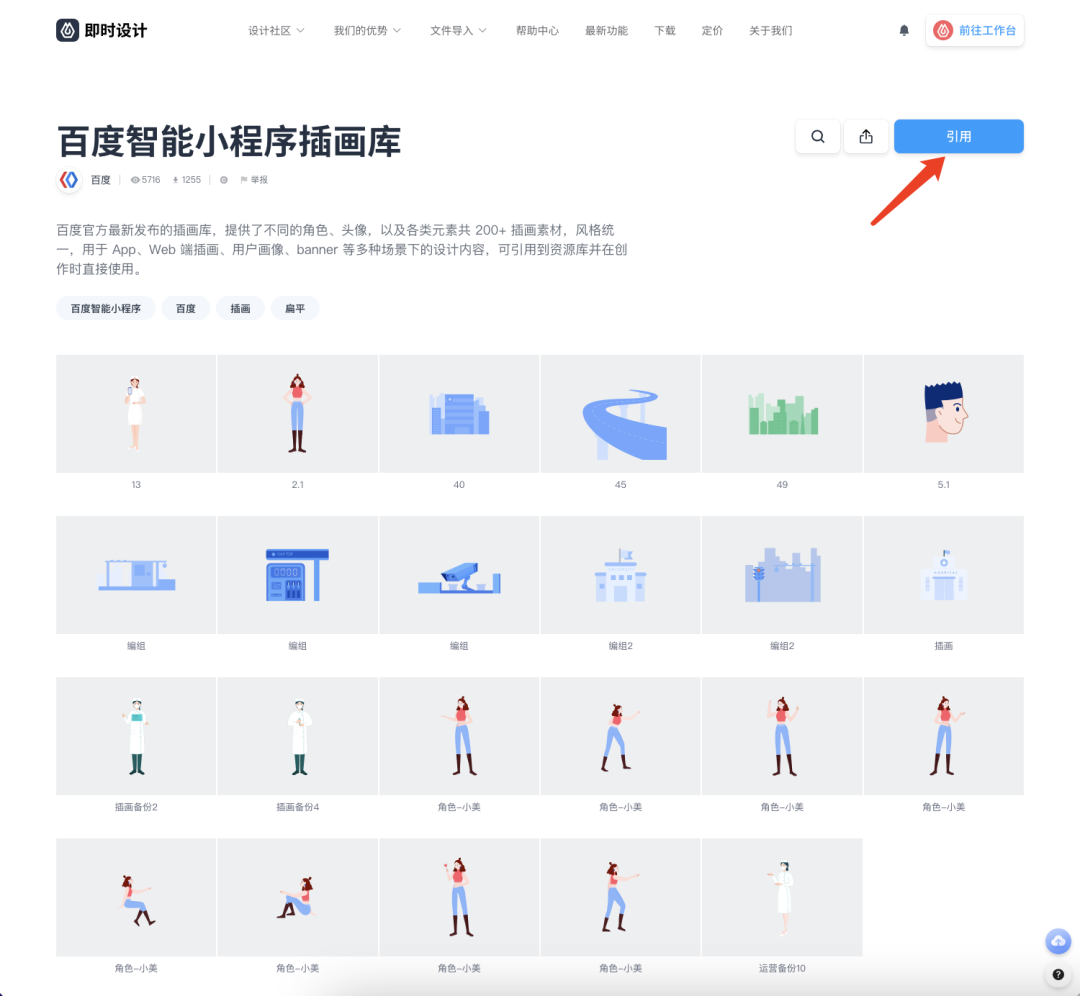Image resolution: width=1080 pixels, height=996 pixels.
Task: Open the help question mark button
Action: (1058, 974)
